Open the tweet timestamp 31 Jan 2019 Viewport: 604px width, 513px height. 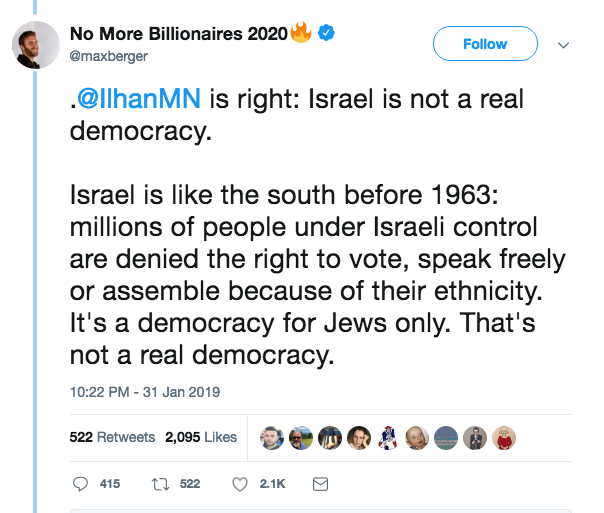[x=144, y=392]
